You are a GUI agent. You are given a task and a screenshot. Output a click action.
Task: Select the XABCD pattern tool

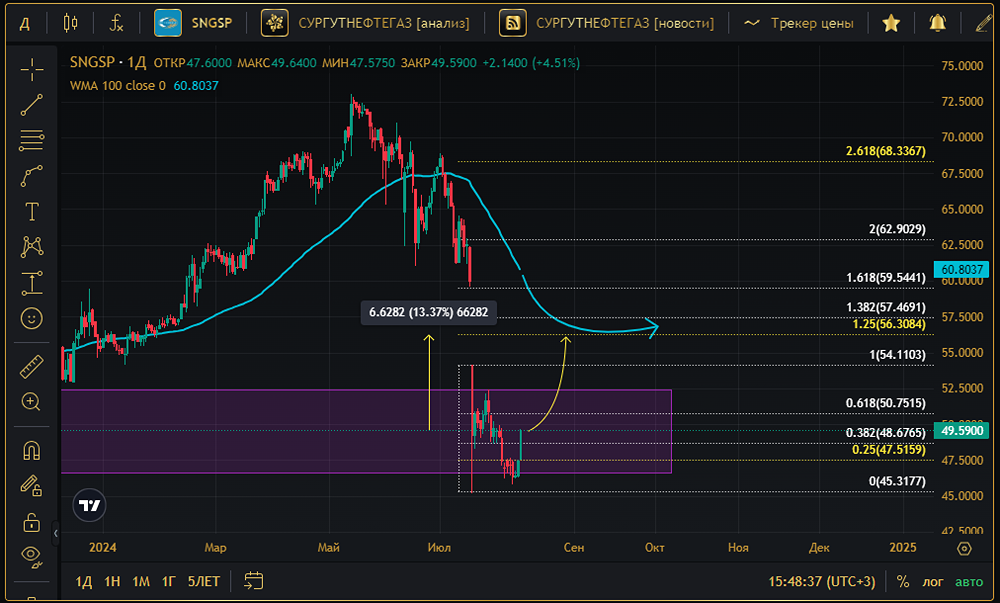pyautogui.click(x=32, y=247)
